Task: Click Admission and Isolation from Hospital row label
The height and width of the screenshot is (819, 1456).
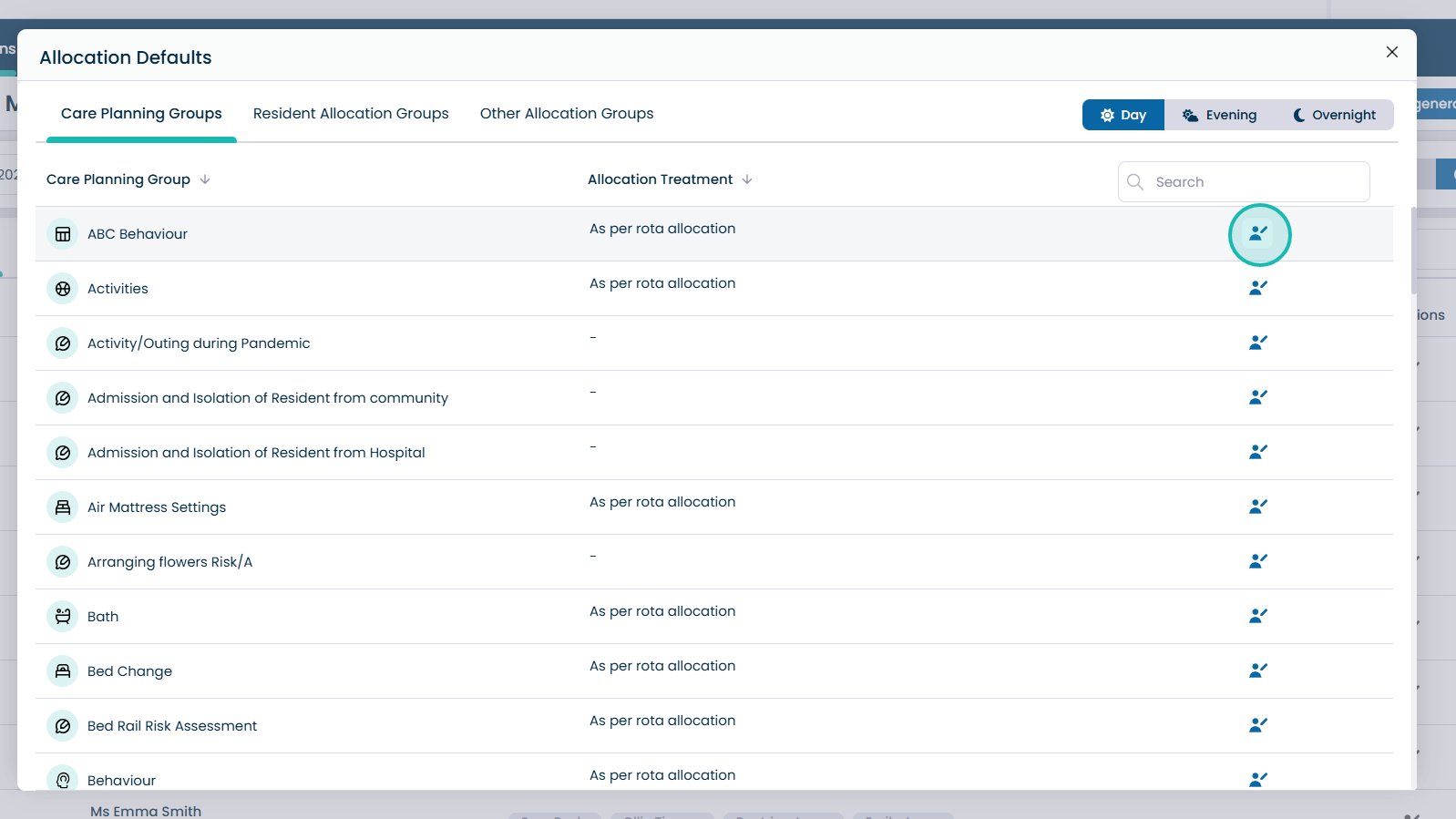Action: pos(256,453)
